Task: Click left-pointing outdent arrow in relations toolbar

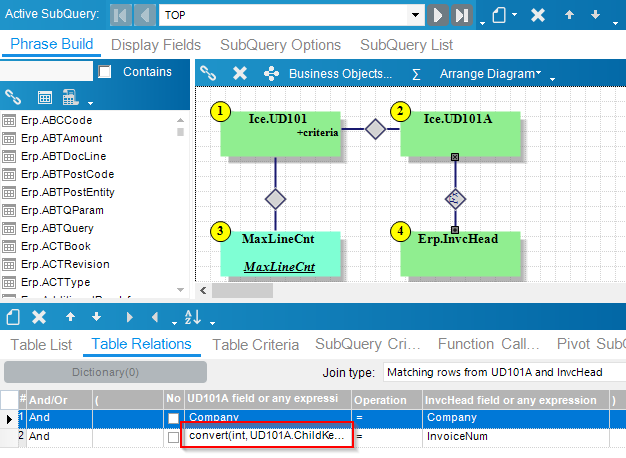Action: coord(155,317)
